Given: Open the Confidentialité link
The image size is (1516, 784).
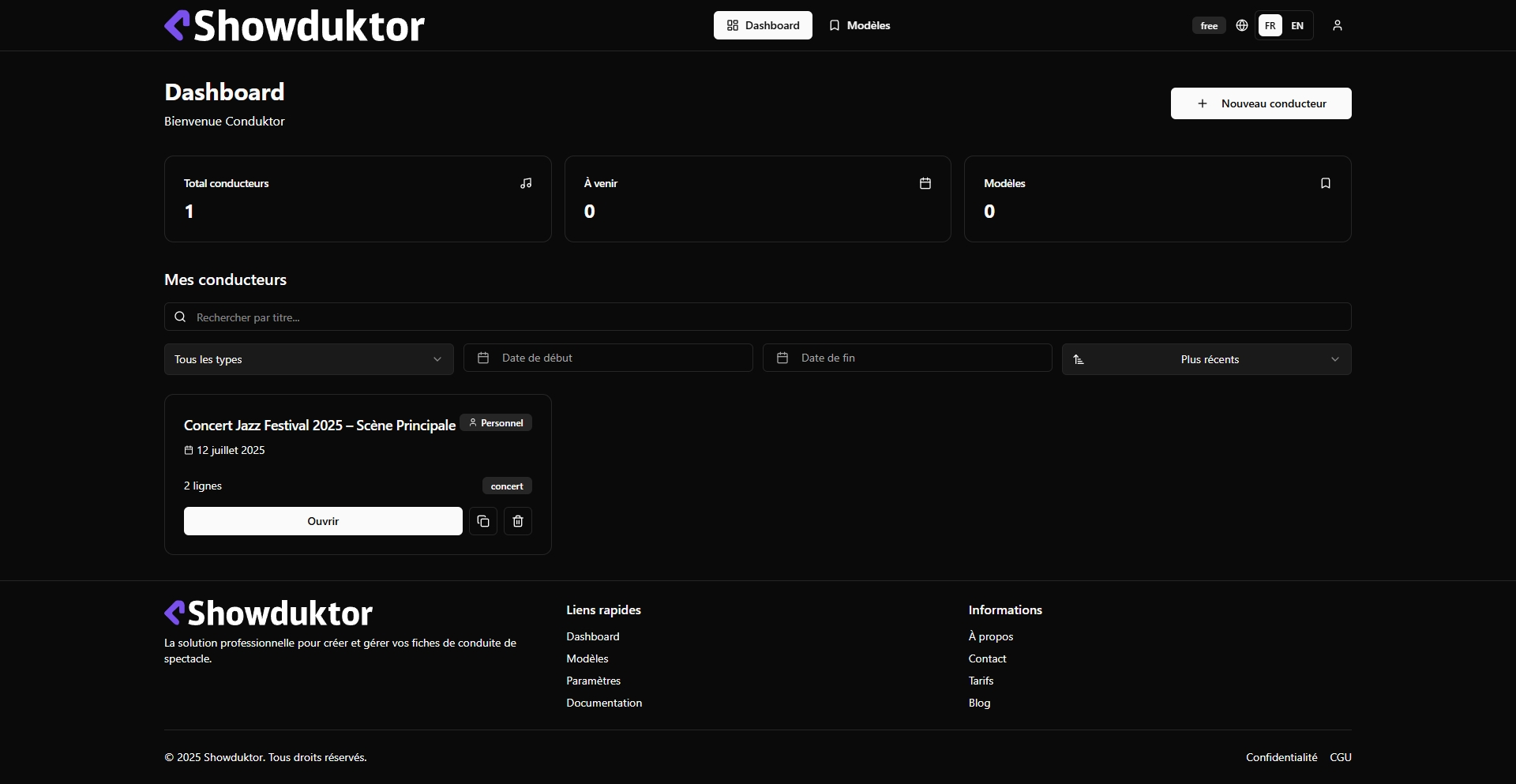Looking at the screenshot, I should [x=1281, y=757].
